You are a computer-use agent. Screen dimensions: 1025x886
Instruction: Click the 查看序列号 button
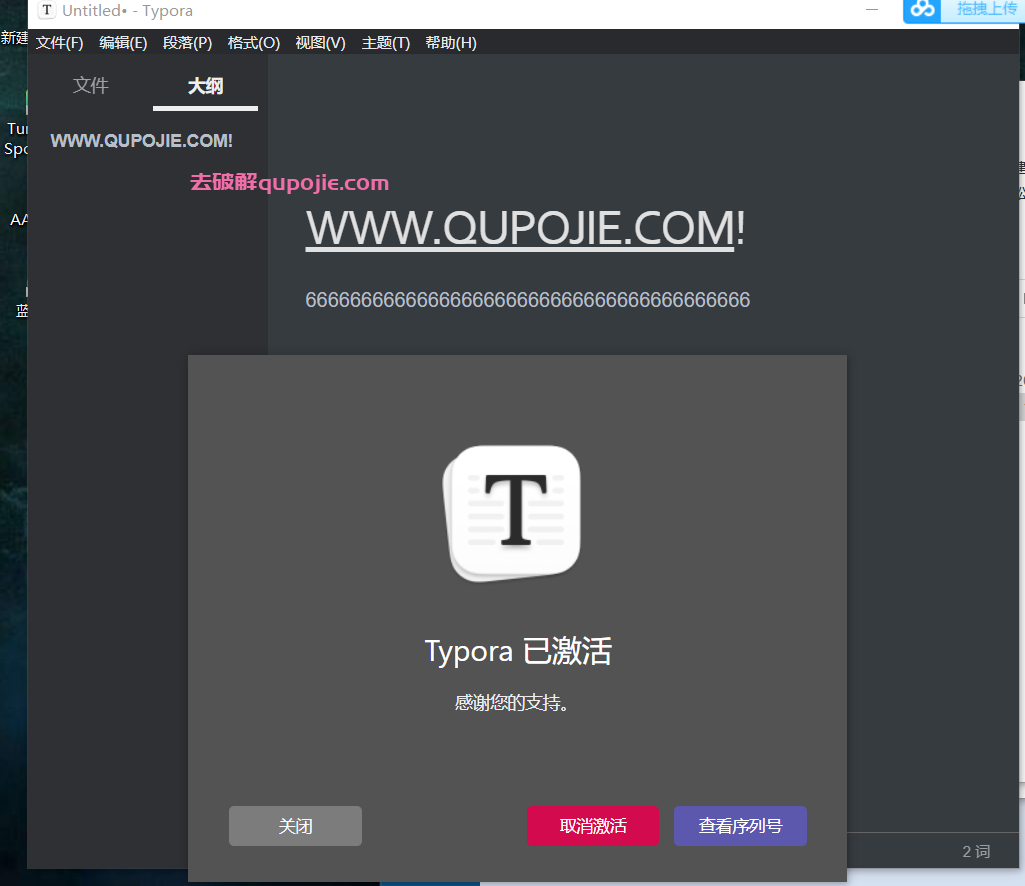740,826
